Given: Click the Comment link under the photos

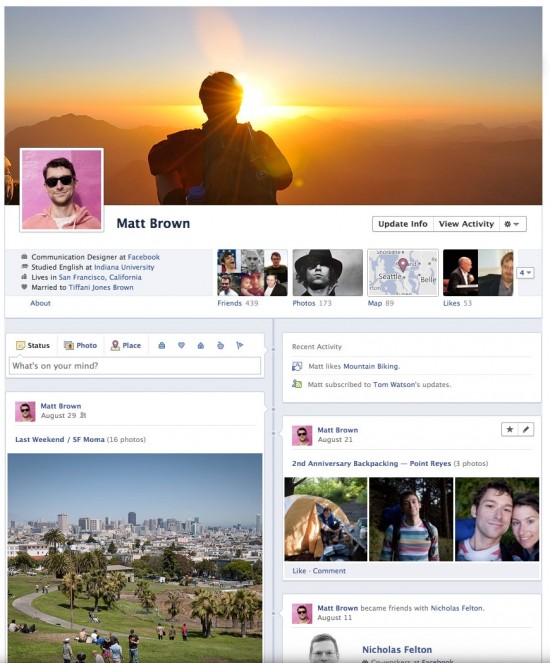Looking at the screenshot, I should coord(329,571).
